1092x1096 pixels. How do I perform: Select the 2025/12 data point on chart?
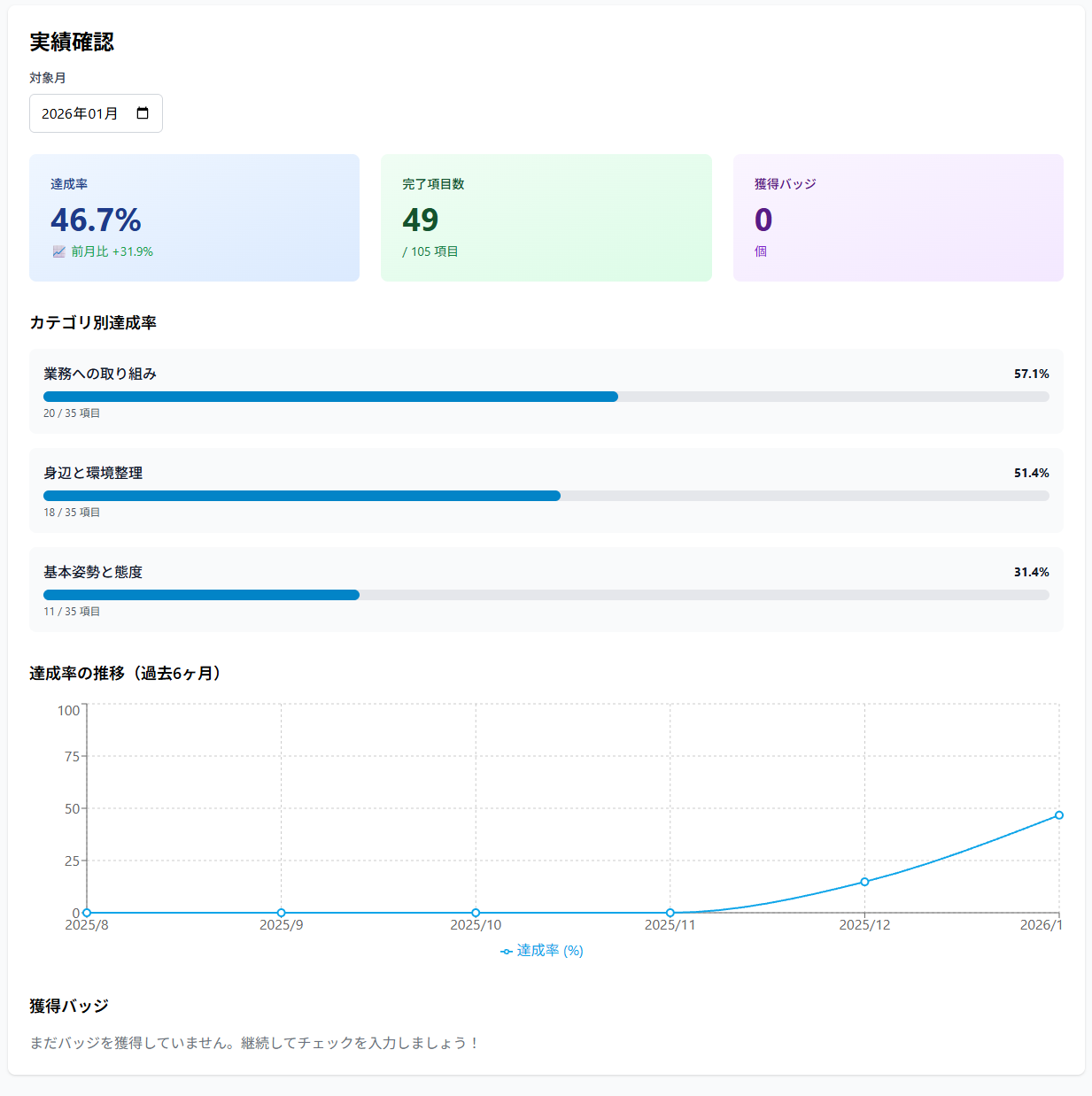point(864,882)
